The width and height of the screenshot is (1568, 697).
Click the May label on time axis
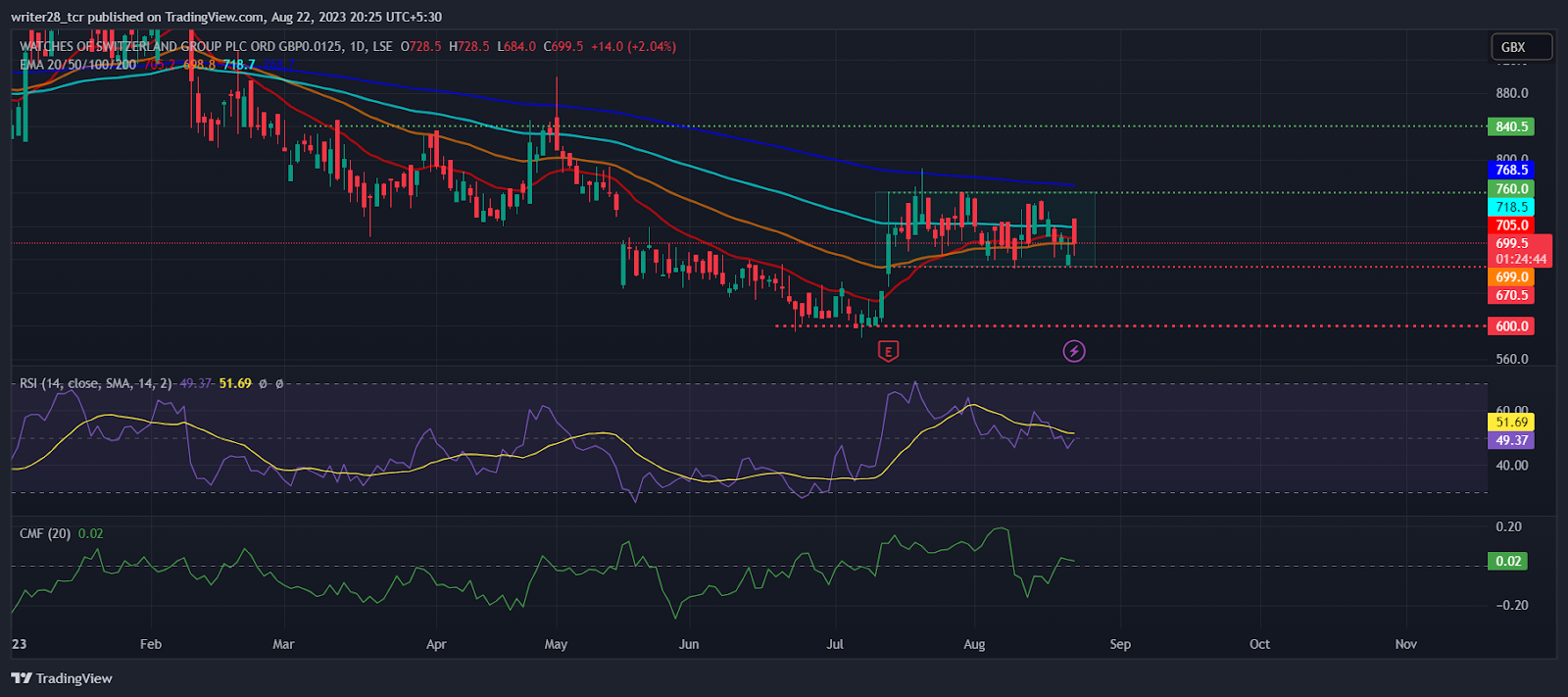(556, 644)
